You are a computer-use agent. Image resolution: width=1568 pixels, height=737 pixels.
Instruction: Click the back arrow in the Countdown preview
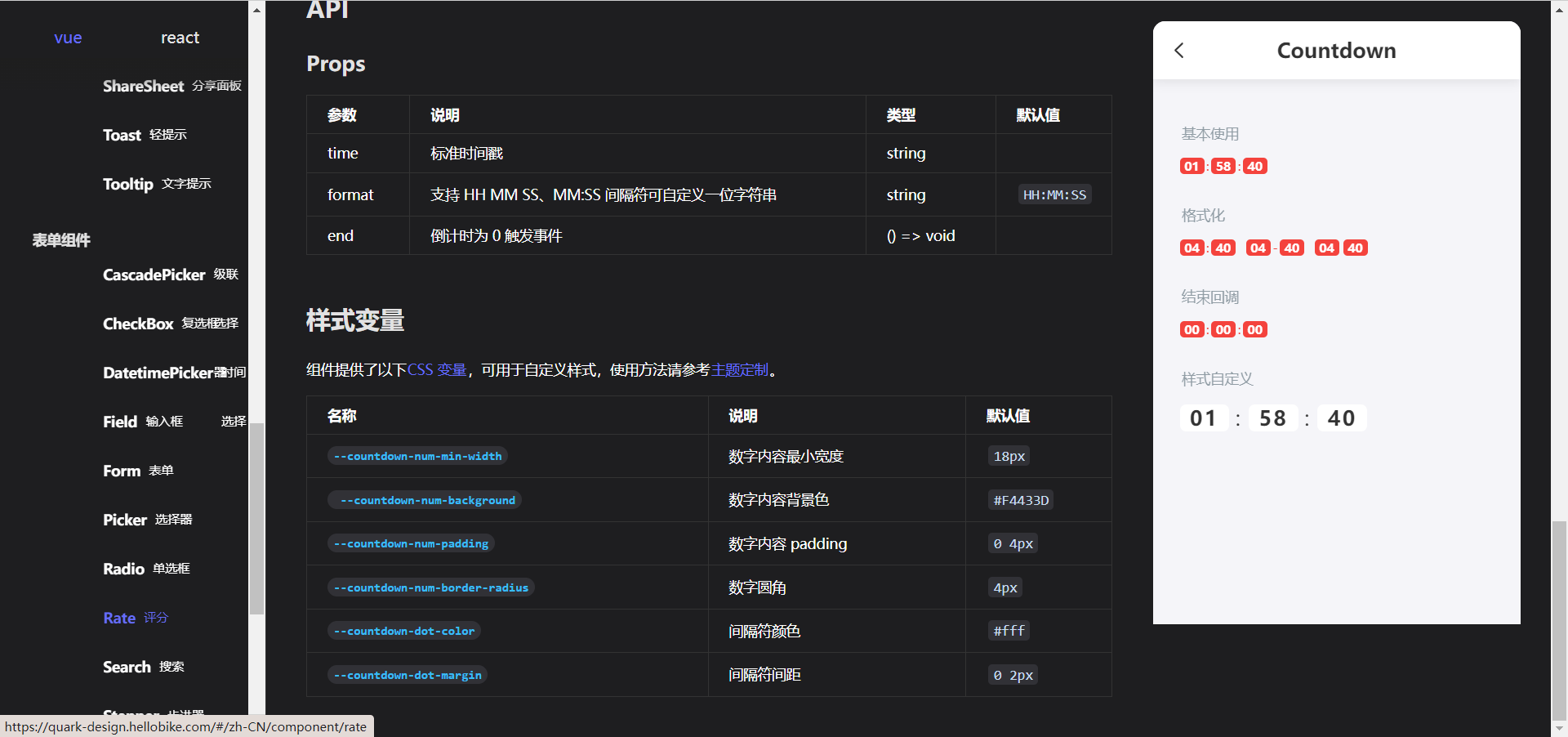point(1178,50)
